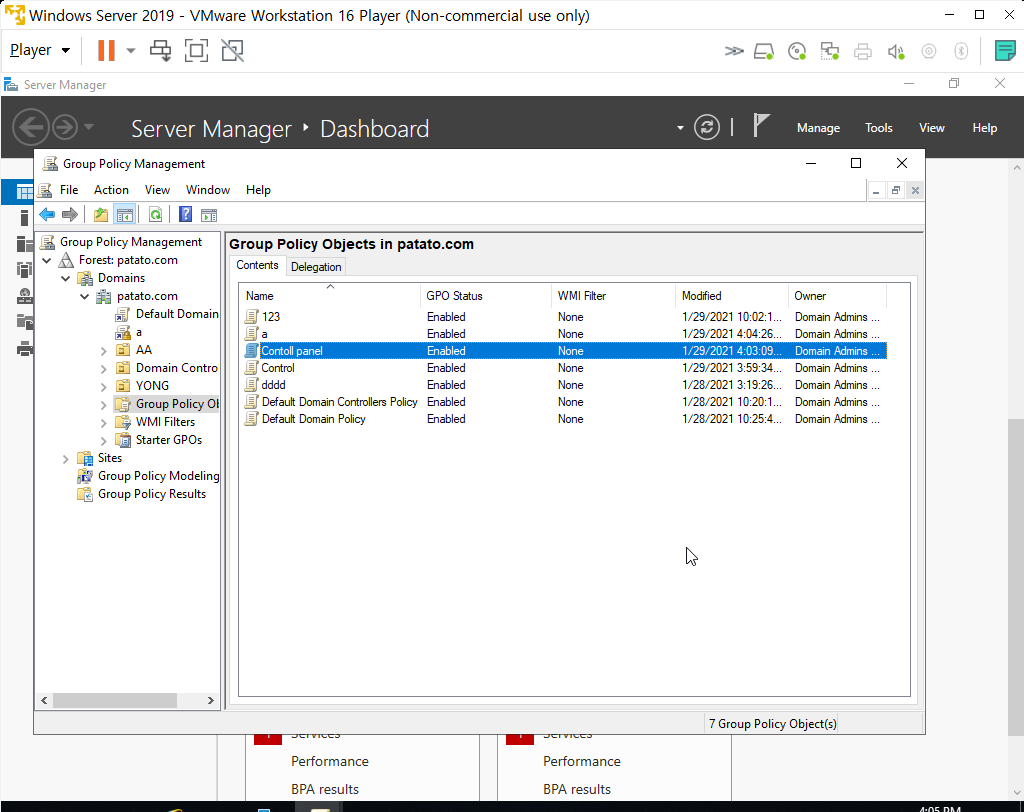This screenshot has height=812, width=1024.
Task: Select the Contents tab
Action: pos(257,265)
